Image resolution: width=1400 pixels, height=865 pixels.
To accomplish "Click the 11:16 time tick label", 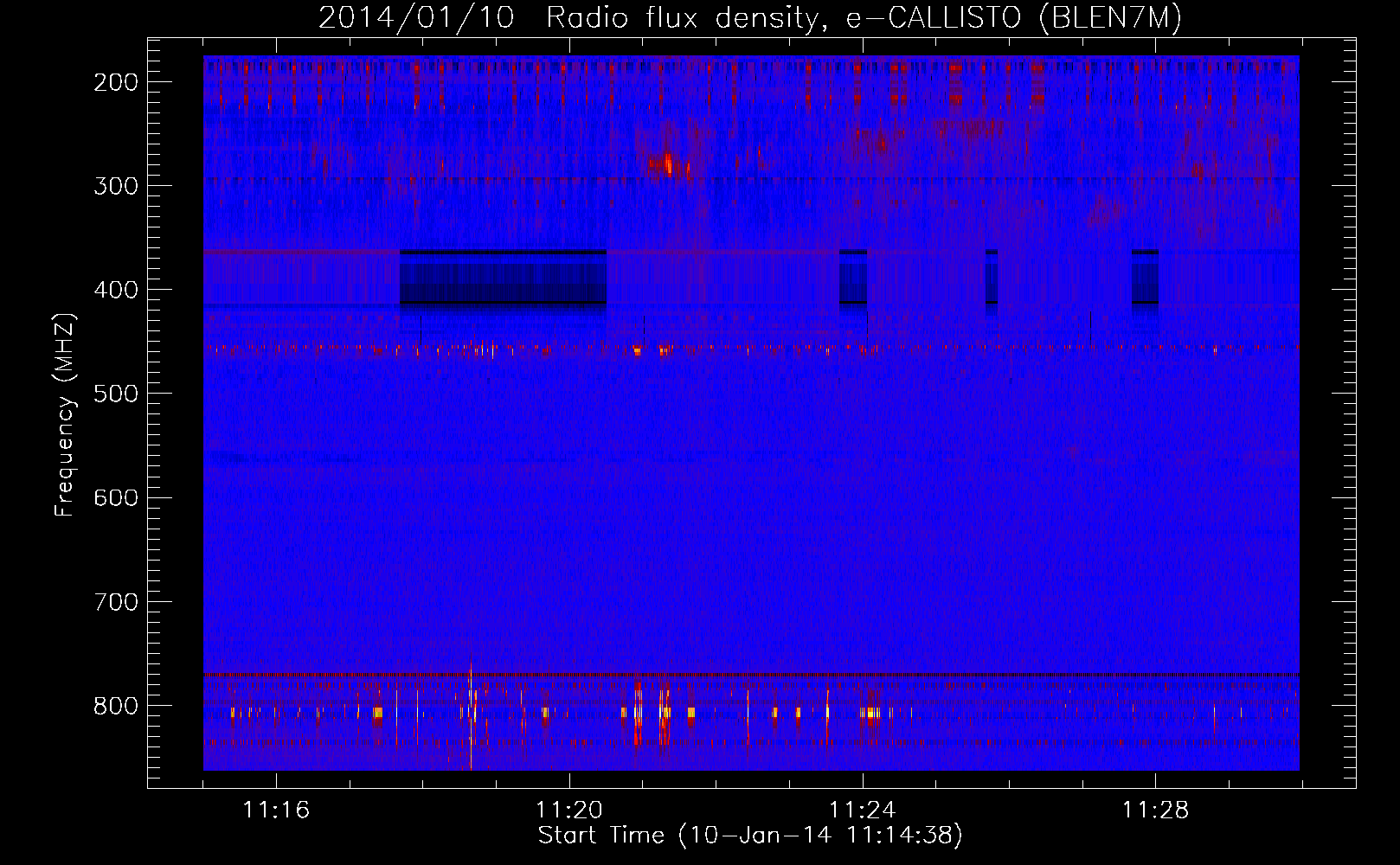I will (276, 810).
